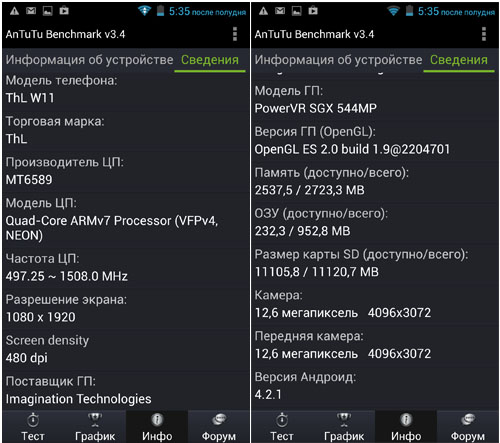Open overflow menu in left AnTuTu header
500x443 pixels.
[x=235, y=34]
